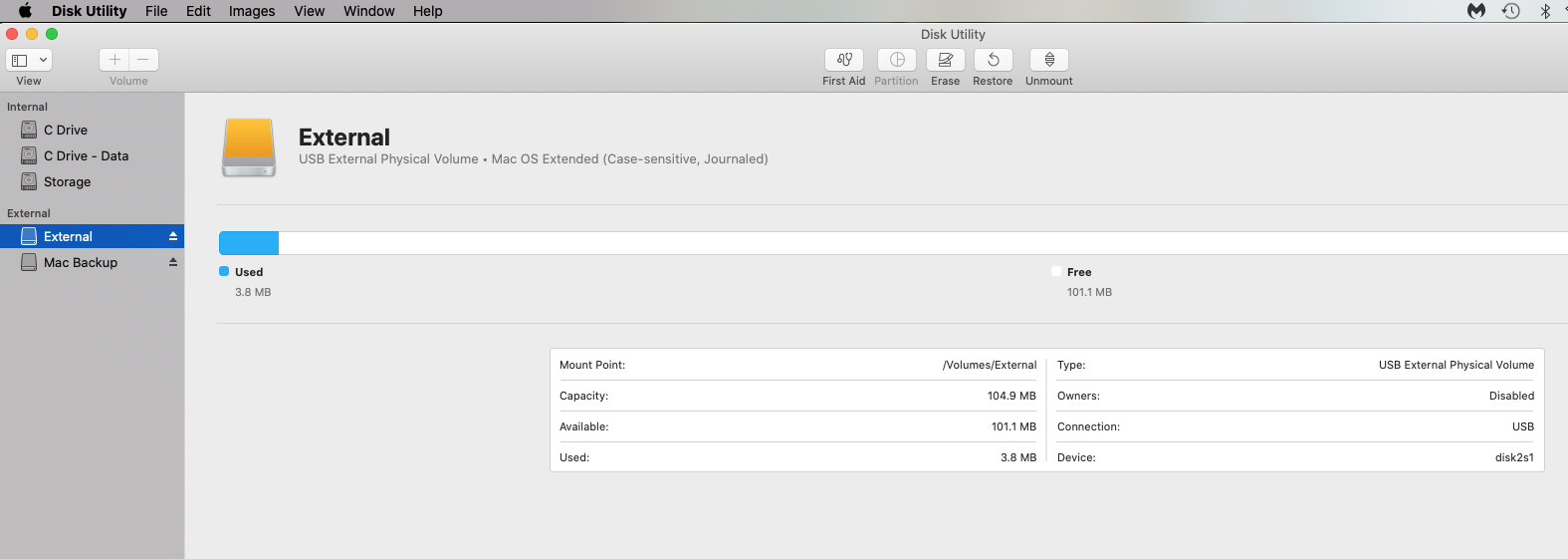The width and height of the screenshot is (1568, 559).
Task: Unmount the External volume
Action: (1049, 60)
